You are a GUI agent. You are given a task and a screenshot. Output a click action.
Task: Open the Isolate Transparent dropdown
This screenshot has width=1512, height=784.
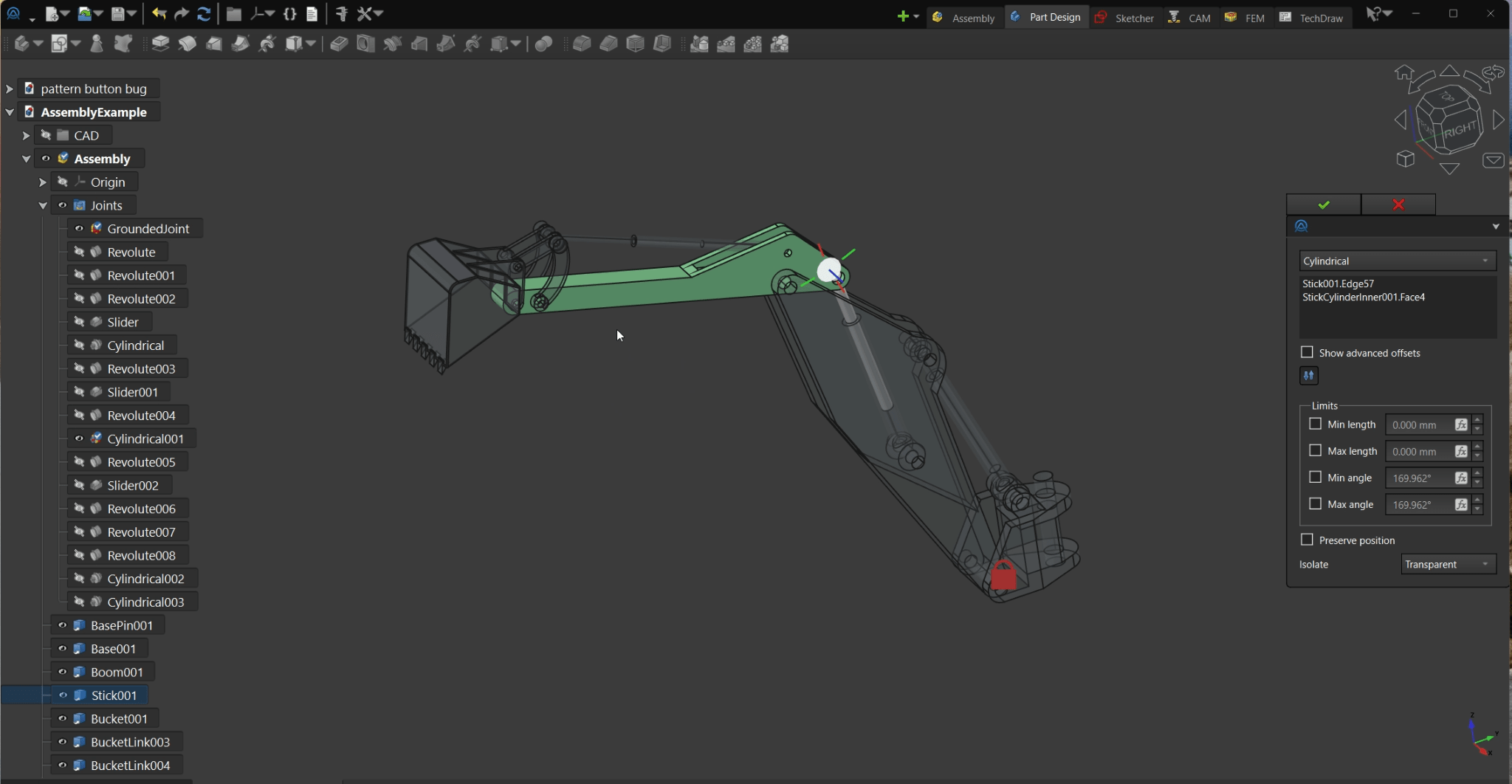pos(1448,565)
